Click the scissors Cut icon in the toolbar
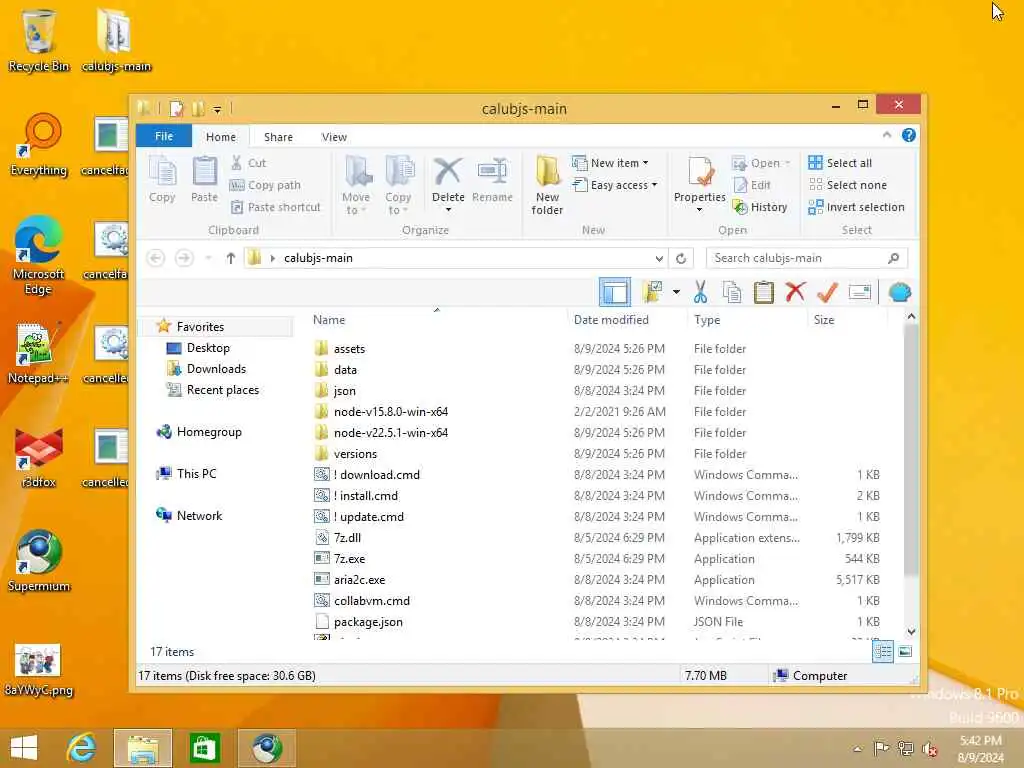Viewport: 1024px width, 768px height. point(701,292)
